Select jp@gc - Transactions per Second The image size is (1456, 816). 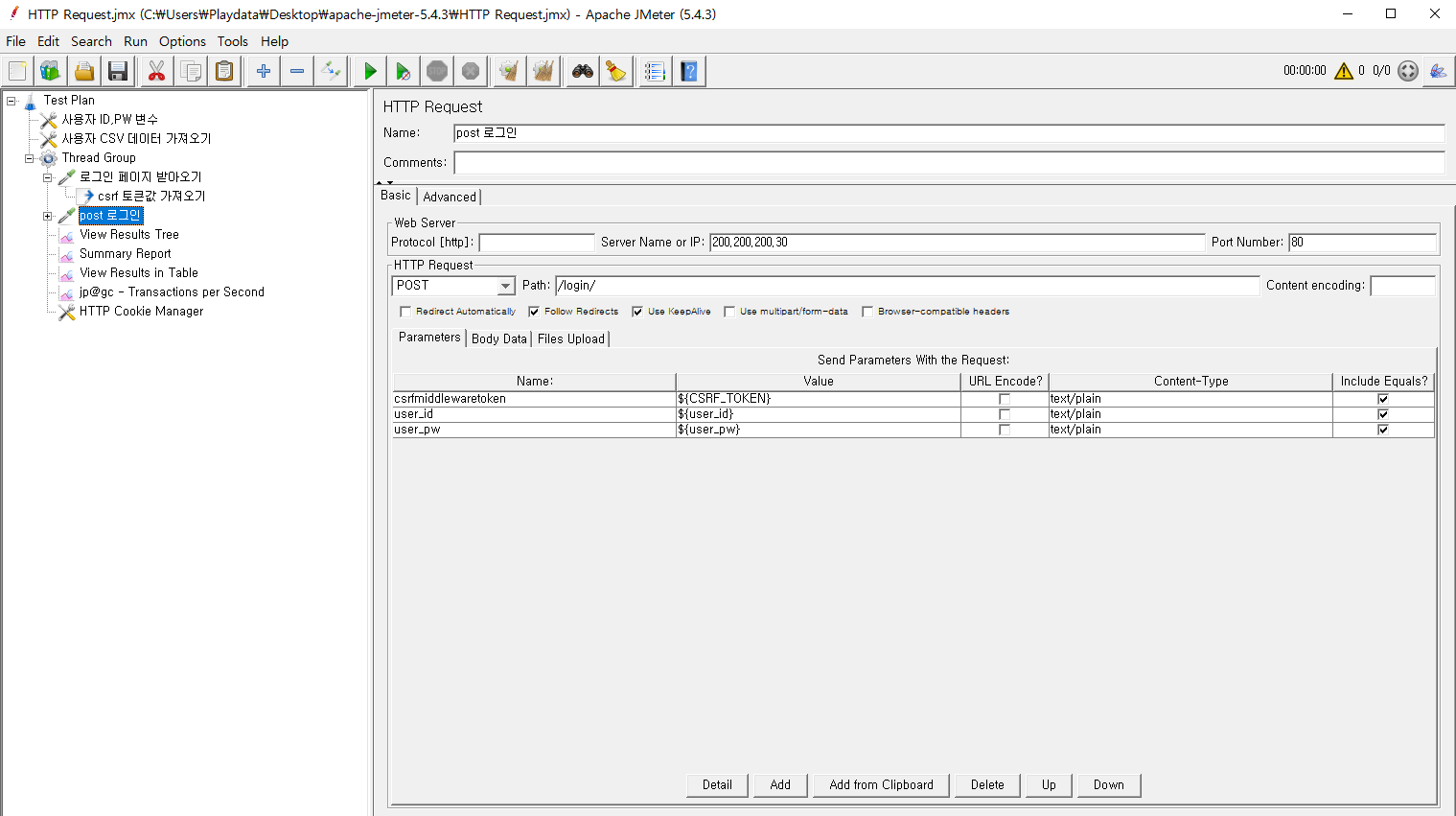(x=172, y=292)
